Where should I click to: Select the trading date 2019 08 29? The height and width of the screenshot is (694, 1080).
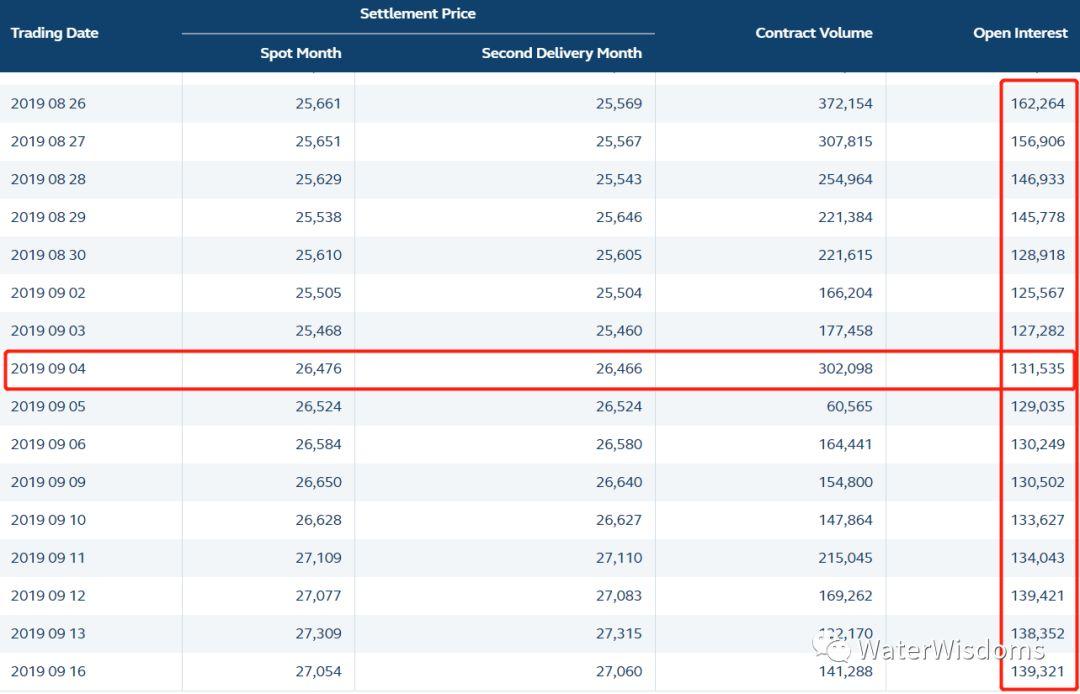click(x=48, y=218)
